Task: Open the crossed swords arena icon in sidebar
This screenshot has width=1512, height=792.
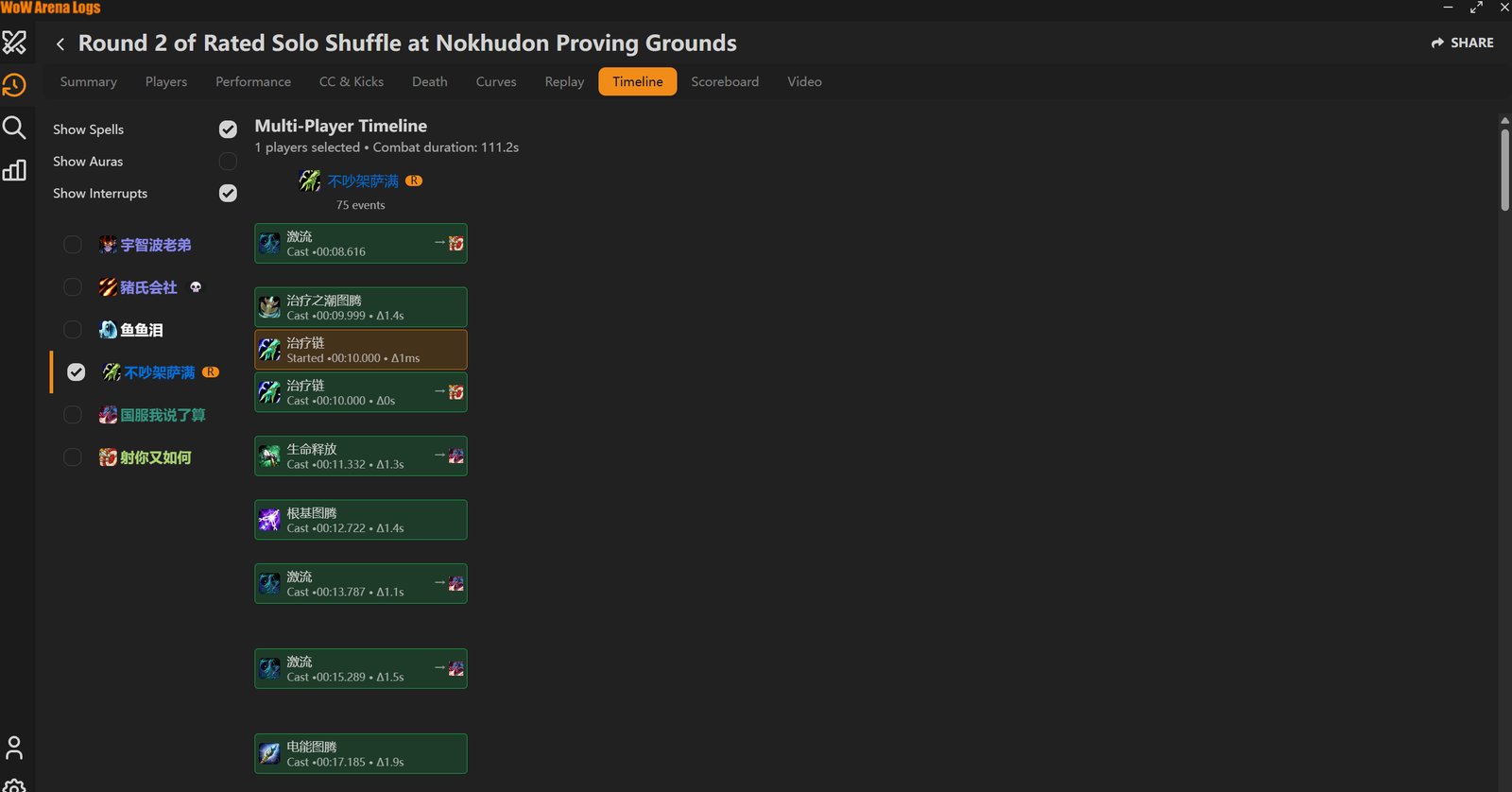Action: coord(14,43)
